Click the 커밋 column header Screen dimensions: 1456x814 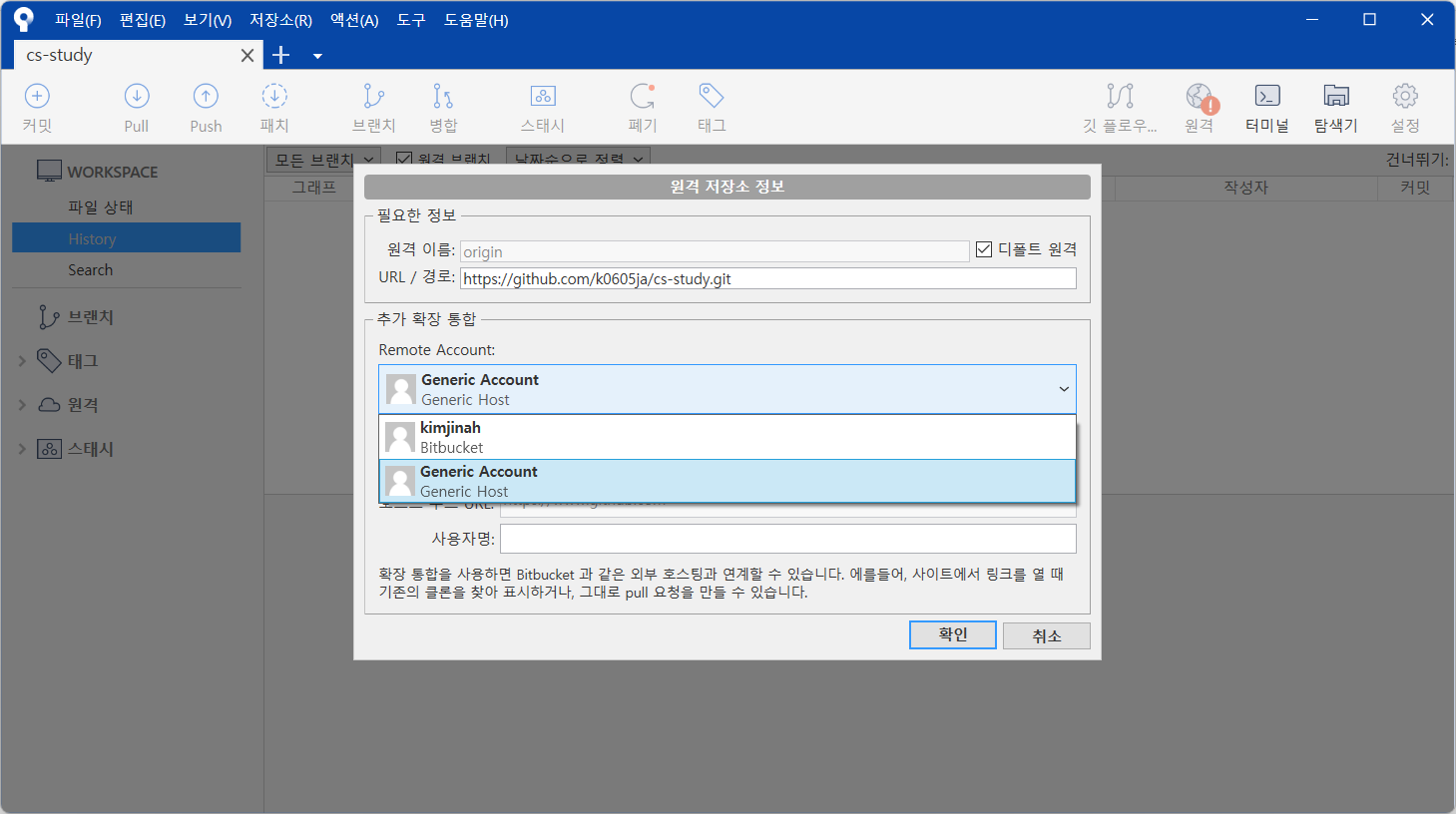coord(1415,188)
